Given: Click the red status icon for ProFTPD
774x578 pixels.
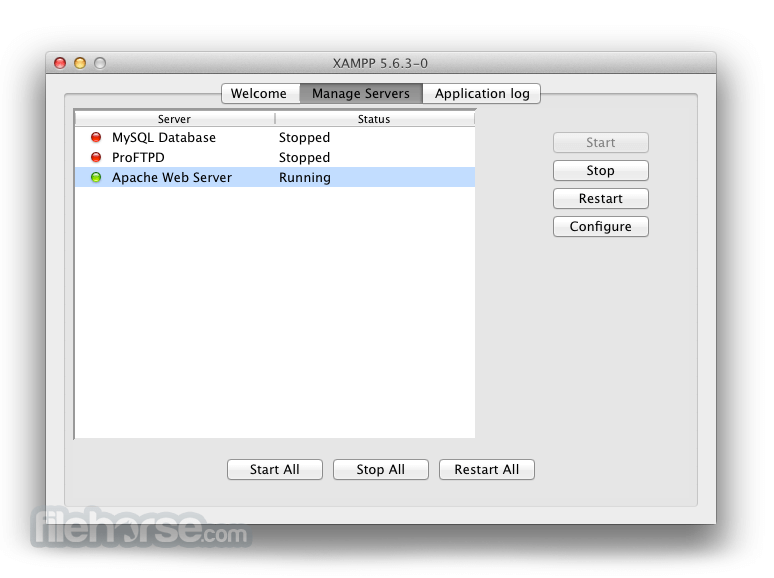Looking at the screenshot, I should tap(96, 157).
